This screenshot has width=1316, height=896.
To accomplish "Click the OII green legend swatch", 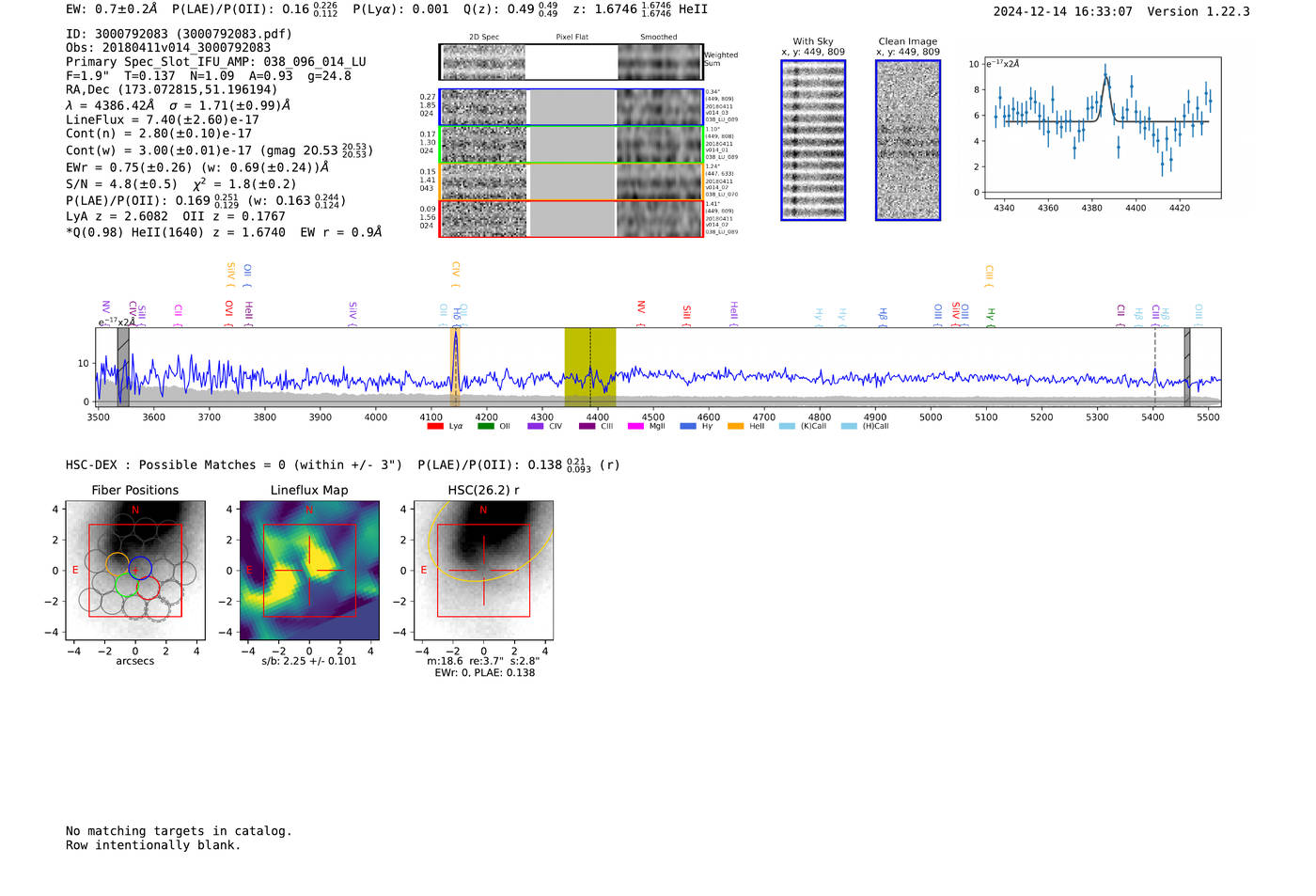I will [486, 426].
